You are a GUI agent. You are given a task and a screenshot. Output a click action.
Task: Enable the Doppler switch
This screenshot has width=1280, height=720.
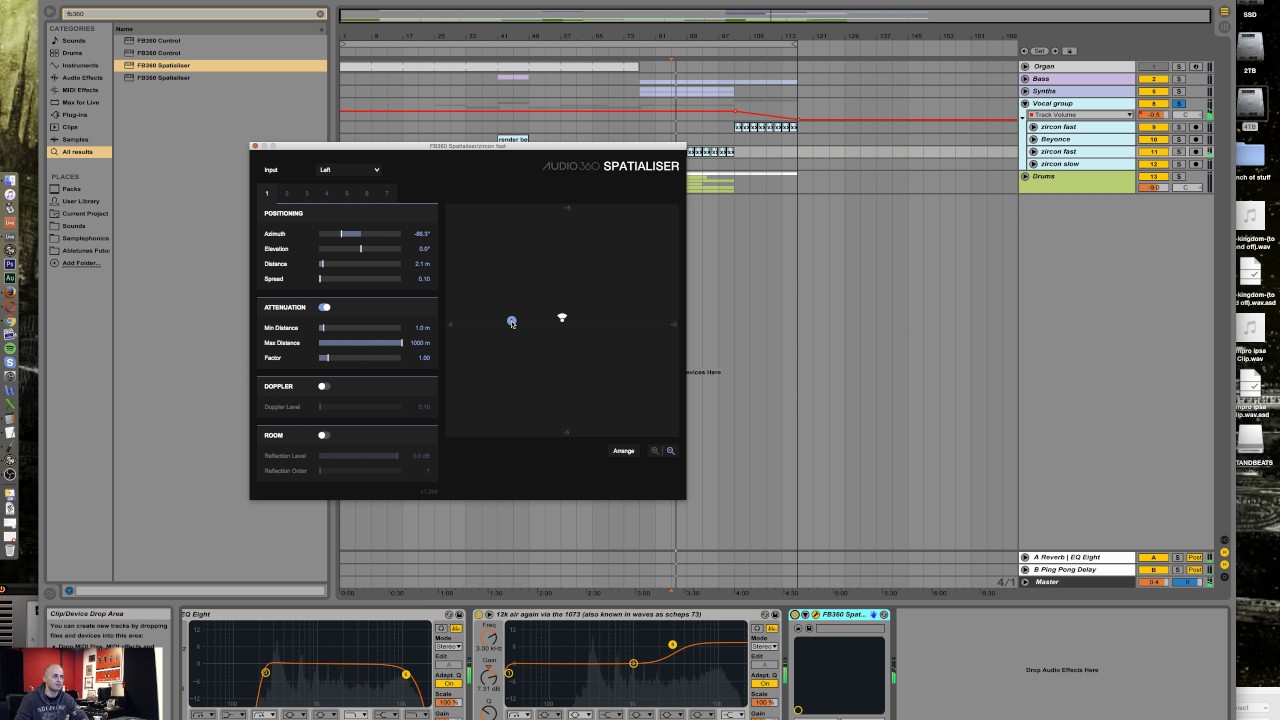point(323,386)
